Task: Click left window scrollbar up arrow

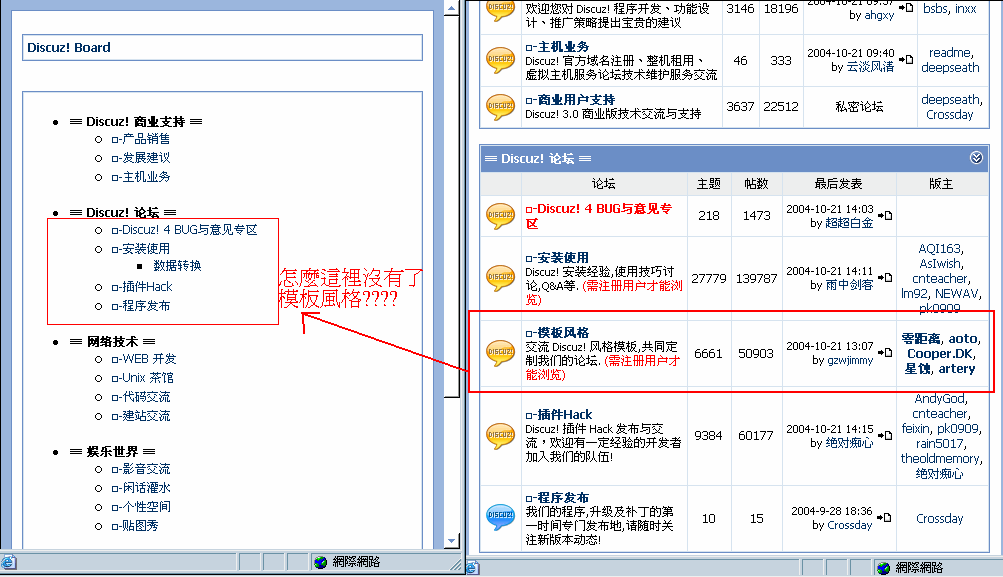Action: coord(452,8)
